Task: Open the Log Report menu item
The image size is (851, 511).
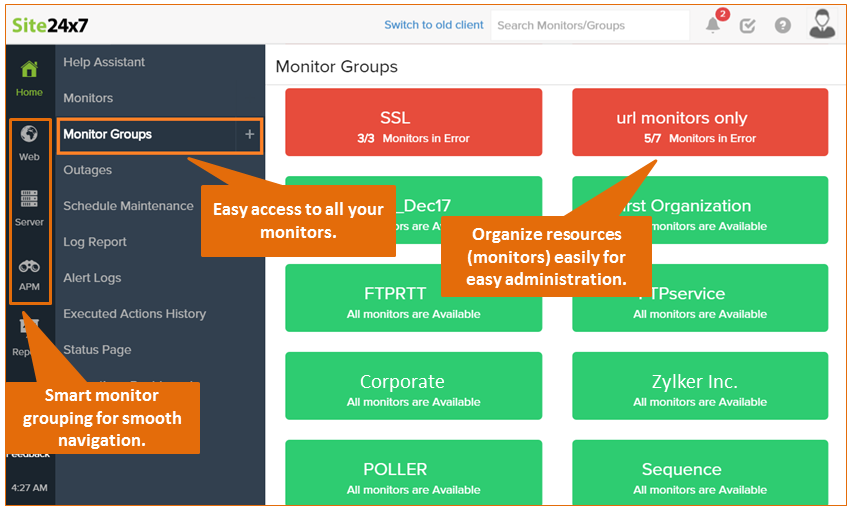Action: (x=94, y=242)
